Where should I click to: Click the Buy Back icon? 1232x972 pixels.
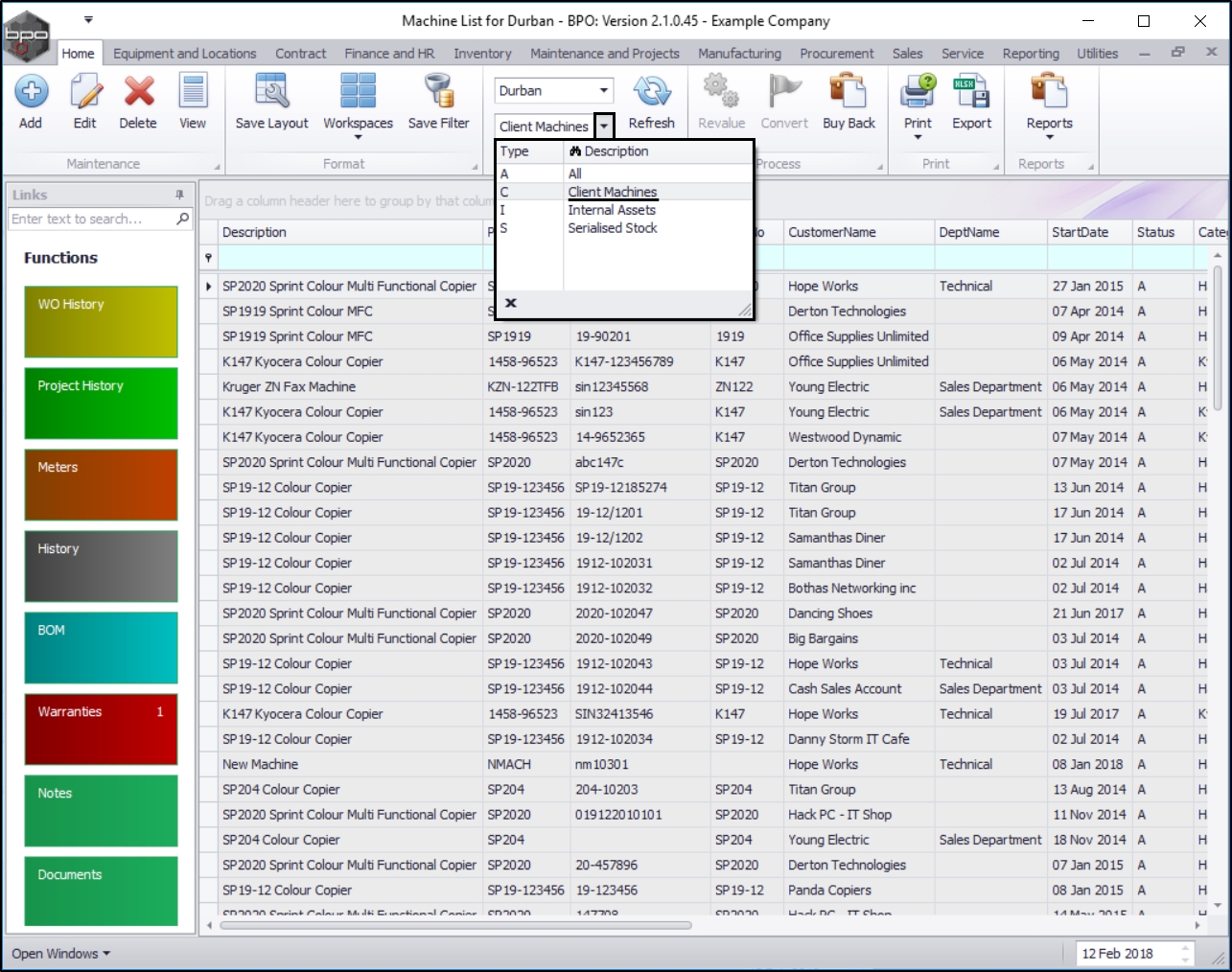tap(848, 92)
